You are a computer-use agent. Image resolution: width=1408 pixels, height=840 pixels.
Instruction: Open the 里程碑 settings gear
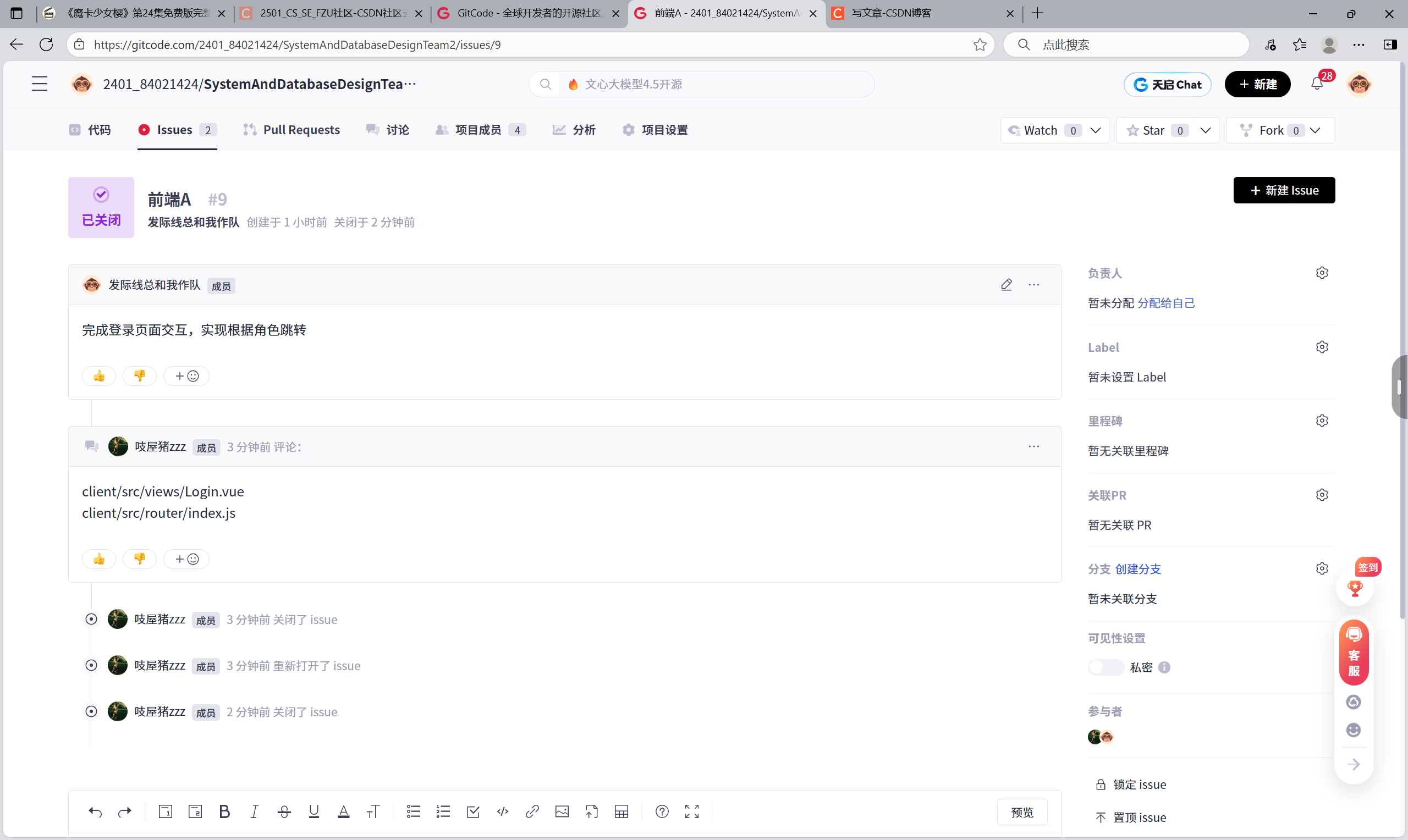pos(1322,421)
